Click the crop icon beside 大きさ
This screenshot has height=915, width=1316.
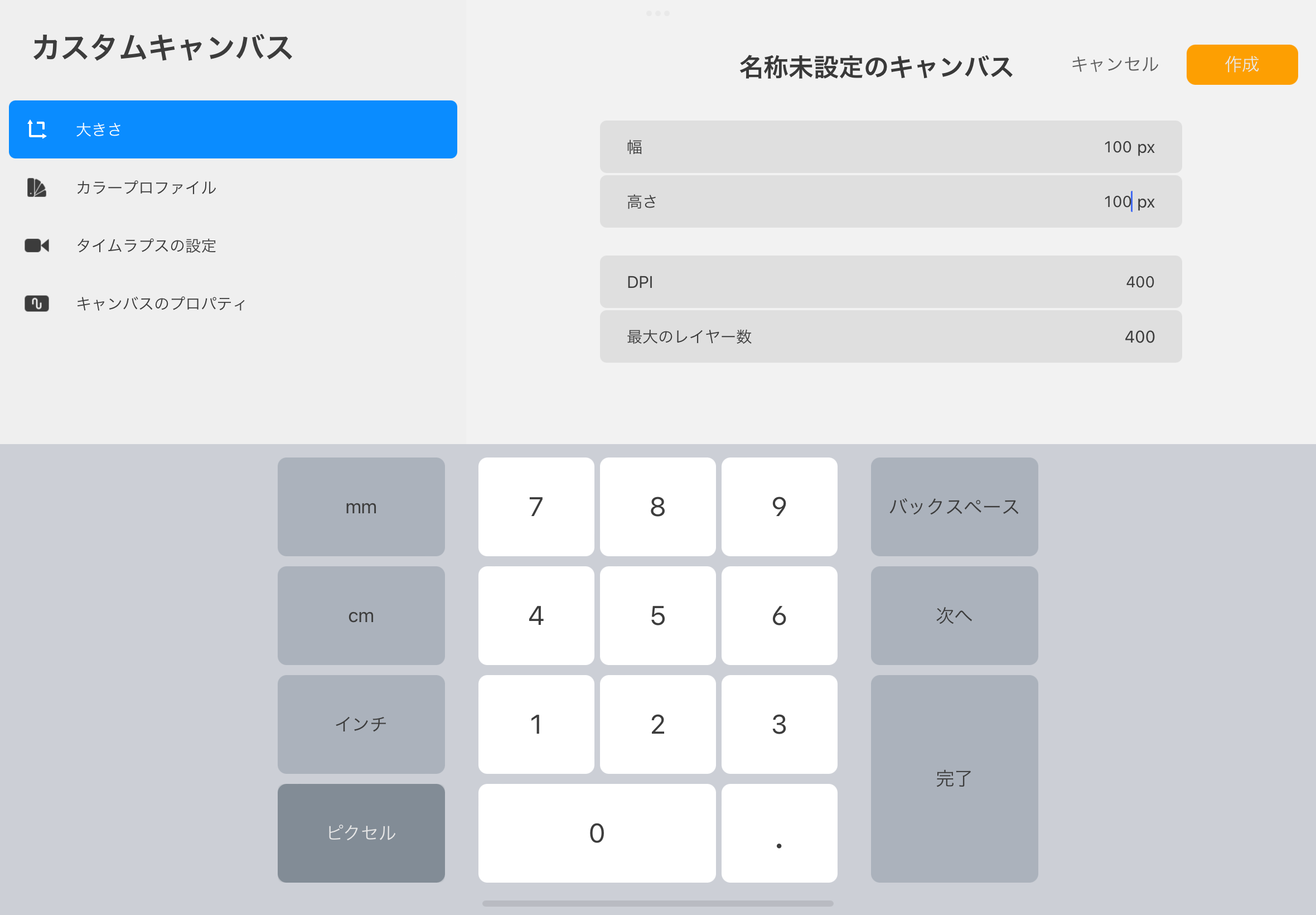click(37, 129)
